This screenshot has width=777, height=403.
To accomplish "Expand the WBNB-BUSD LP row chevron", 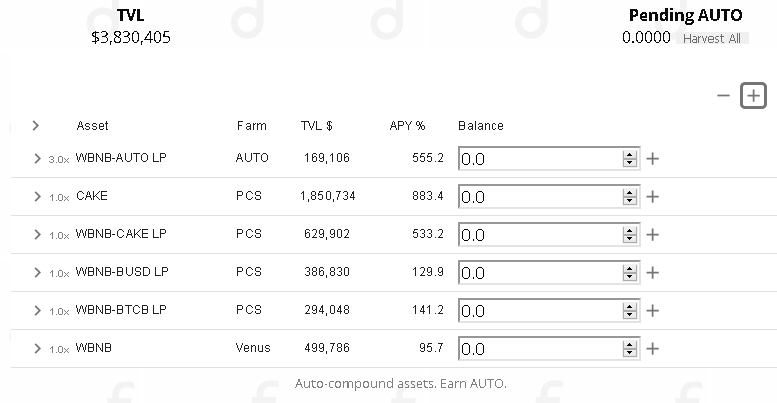I will (x=37, y=272).
